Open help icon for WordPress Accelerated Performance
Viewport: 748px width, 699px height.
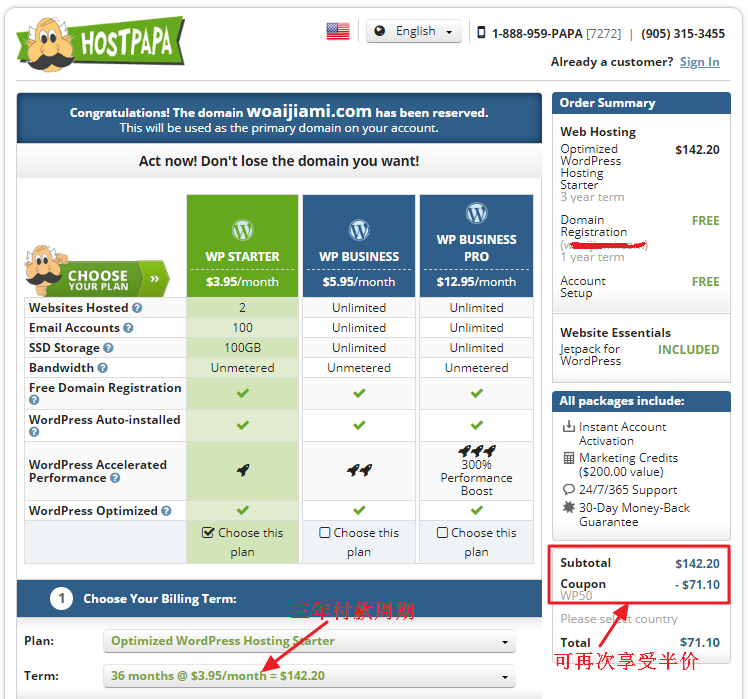click(115, 478)
